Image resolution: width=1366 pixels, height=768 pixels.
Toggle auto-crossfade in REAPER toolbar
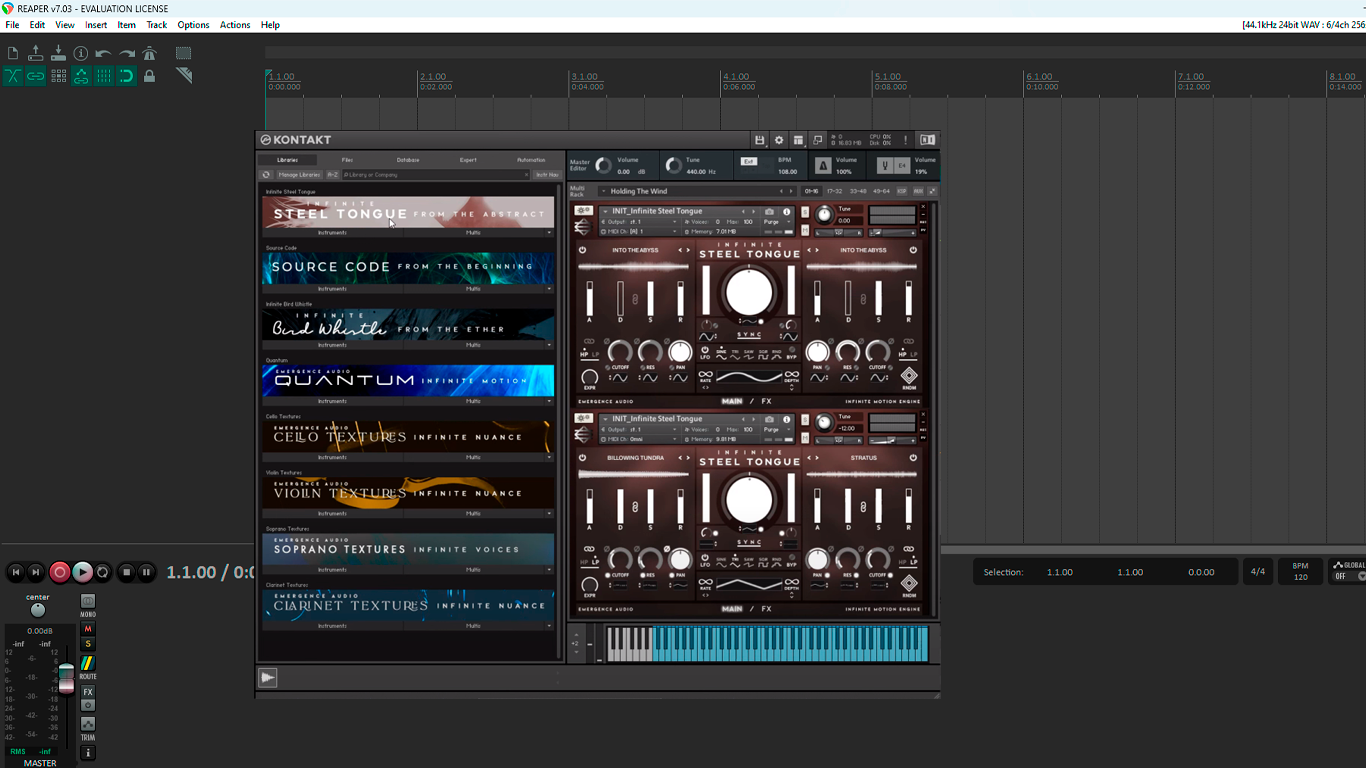(13, 76)
